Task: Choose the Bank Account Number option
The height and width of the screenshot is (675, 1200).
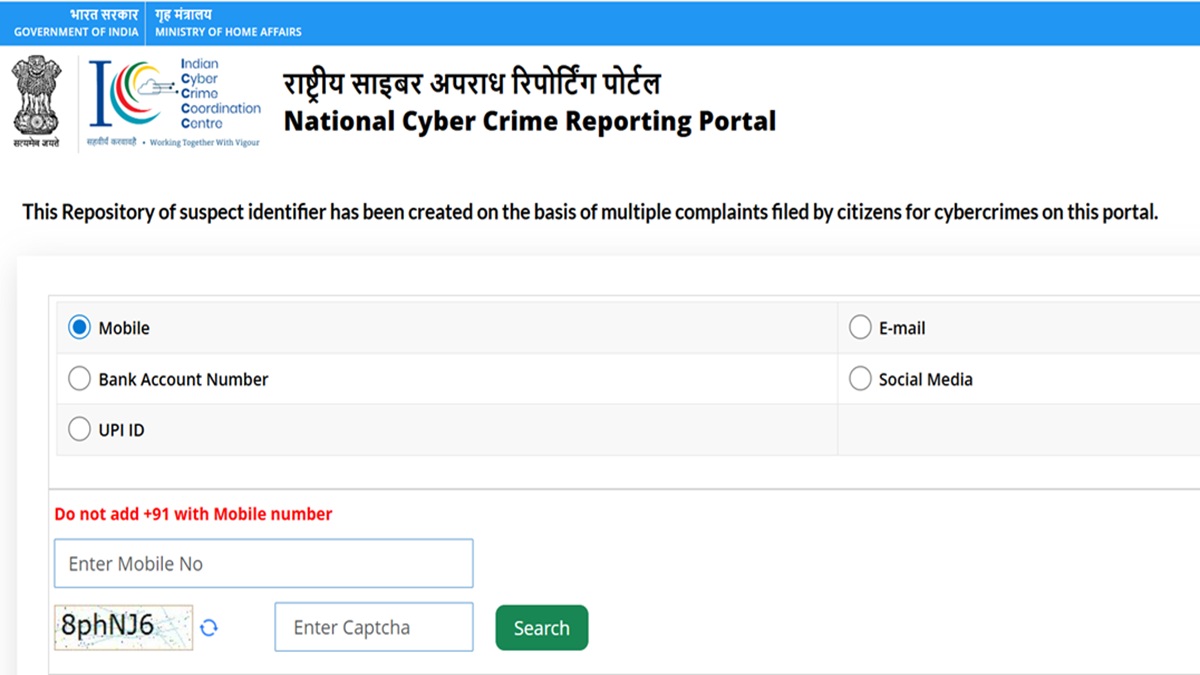Action: point(79,379)
